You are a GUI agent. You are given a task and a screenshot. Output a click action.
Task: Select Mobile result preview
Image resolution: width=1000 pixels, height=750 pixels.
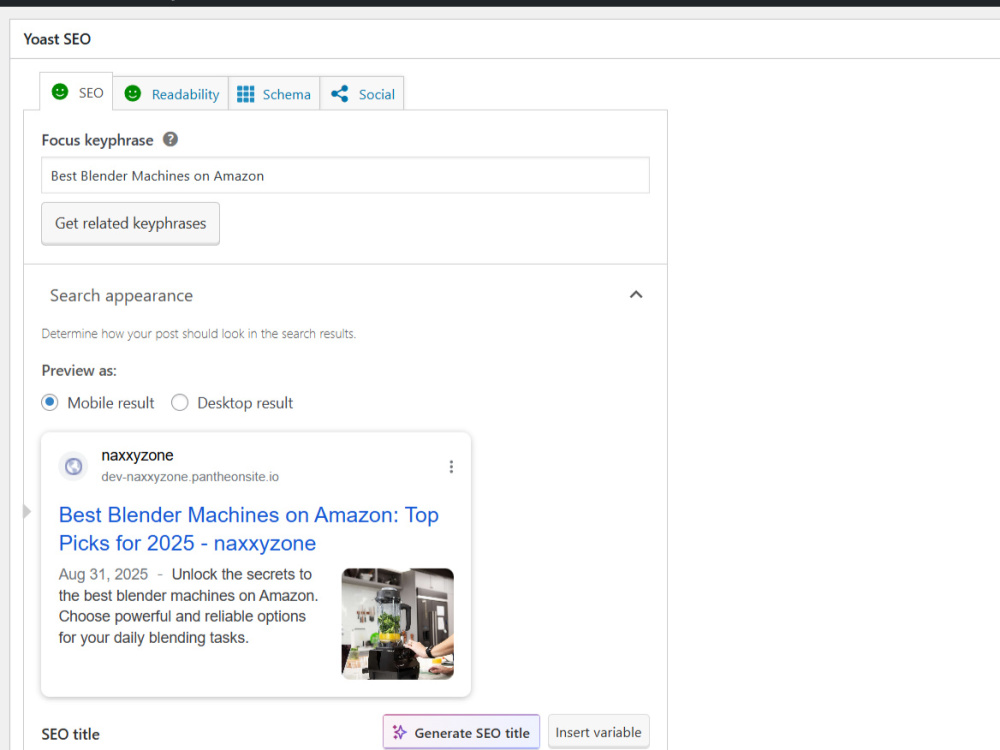click(x=50, y=402)
